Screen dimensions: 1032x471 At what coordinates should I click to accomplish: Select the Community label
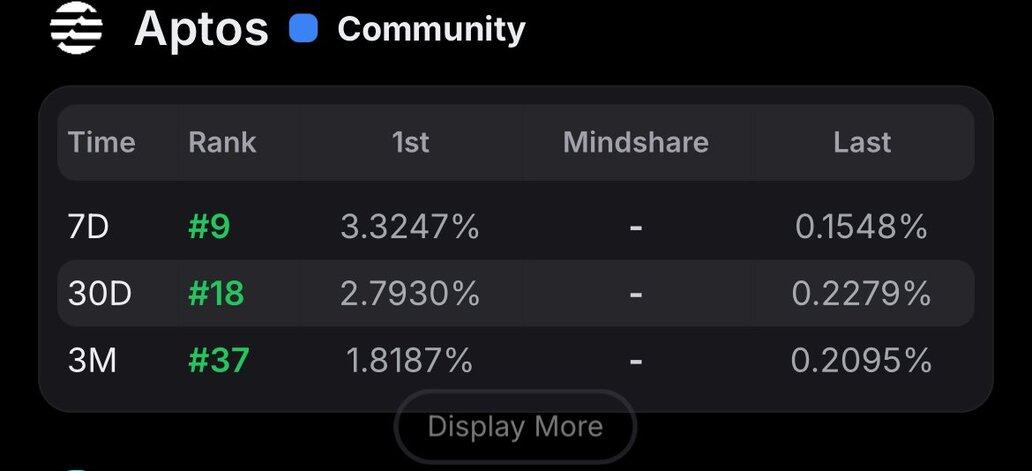pos(431,30)
